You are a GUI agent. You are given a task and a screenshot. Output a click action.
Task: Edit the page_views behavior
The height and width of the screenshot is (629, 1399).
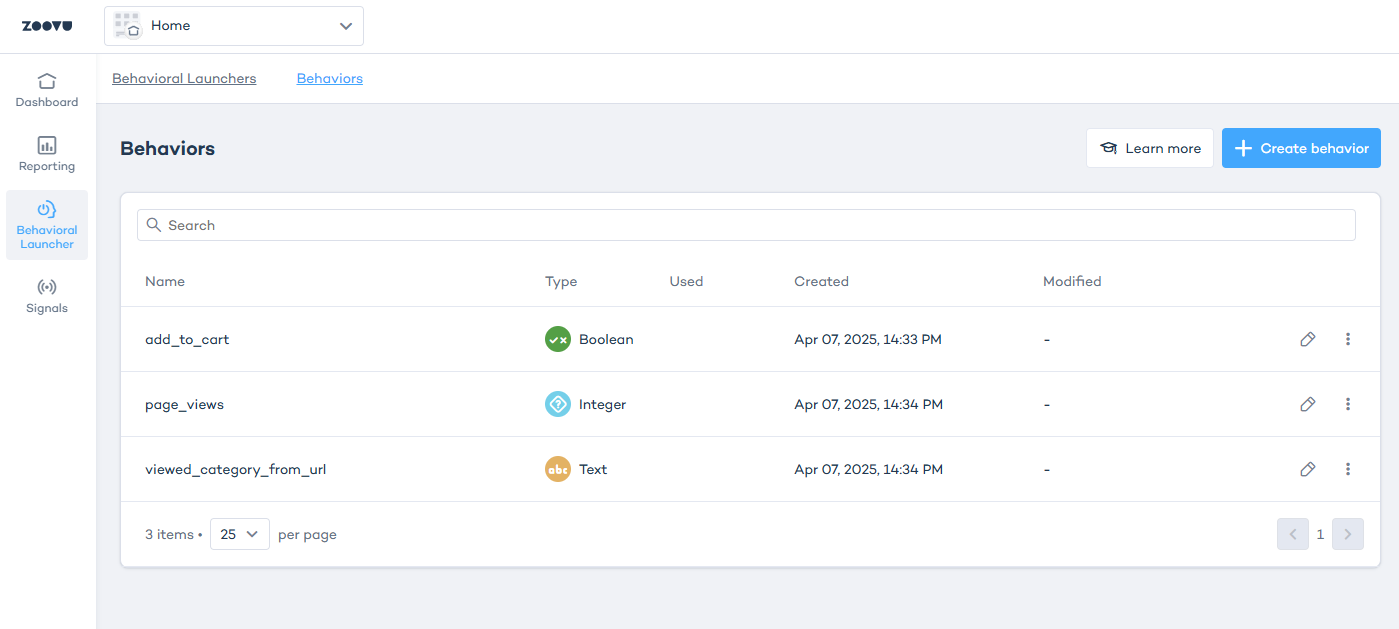[x=1307, y=404]
